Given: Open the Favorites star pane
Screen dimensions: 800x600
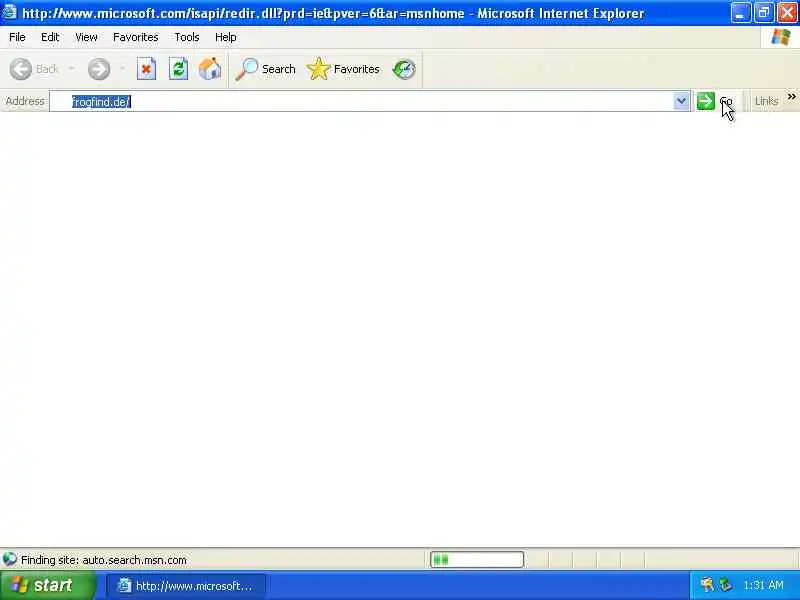Looking at the screenshot, I should click(343, 69).
